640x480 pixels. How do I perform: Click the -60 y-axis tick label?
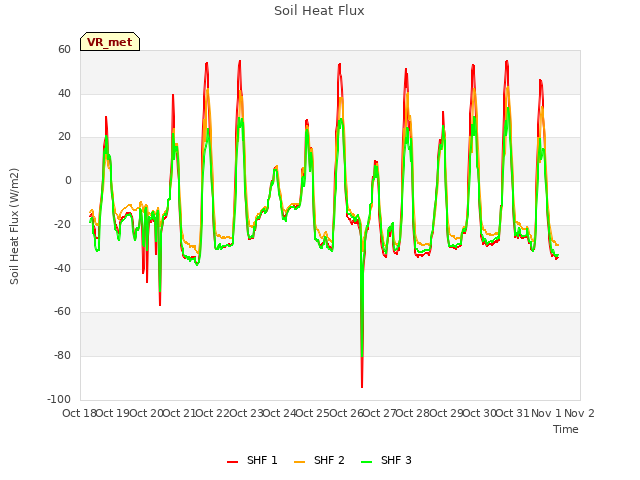click(x=62, y=311)
